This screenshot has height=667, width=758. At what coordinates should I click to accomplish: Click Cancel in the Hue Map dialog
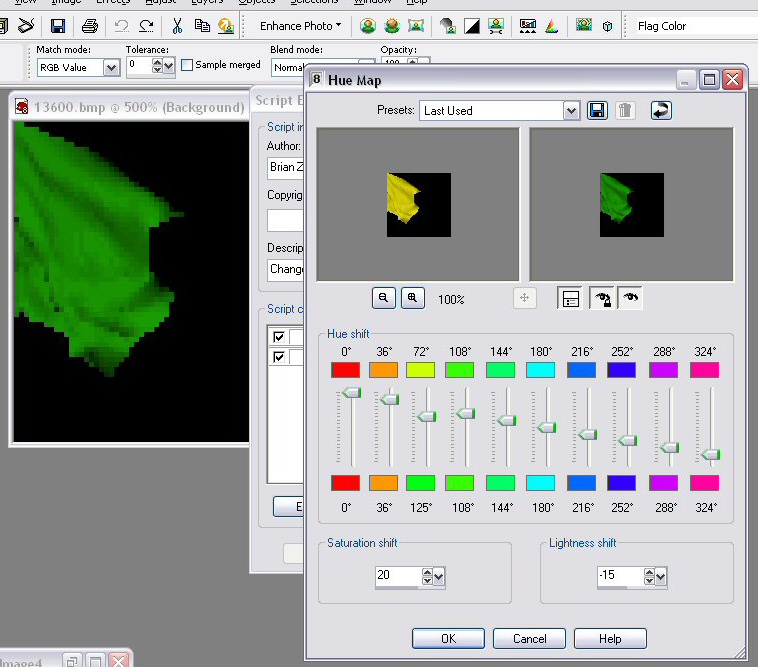pos(529,638)
